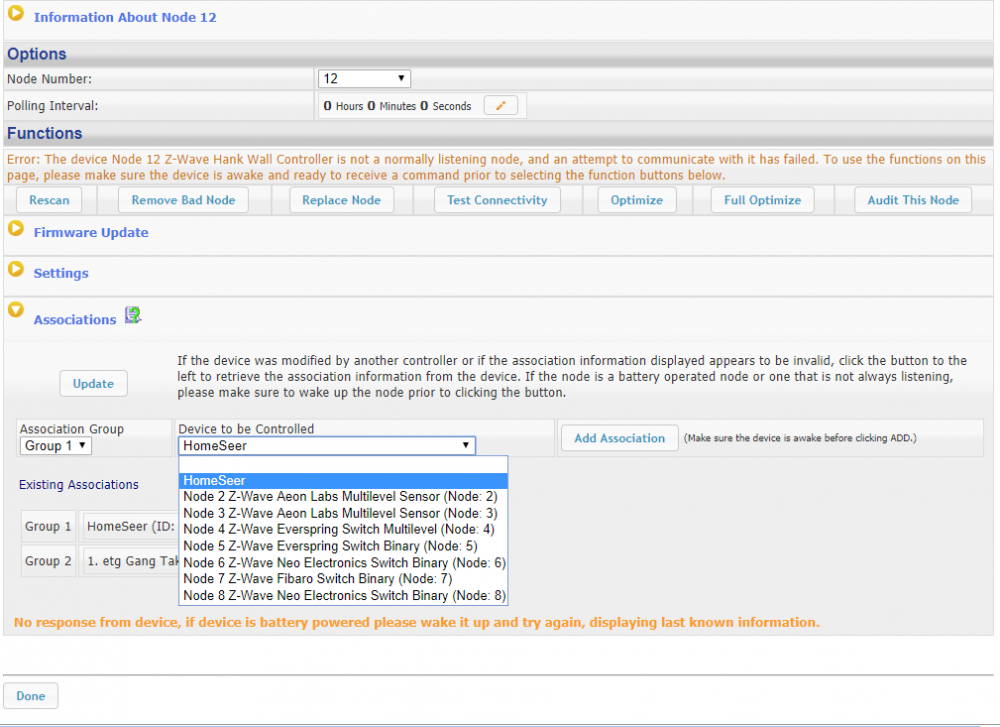
Task: Click the Associations help icon
Action: [132, 317]
